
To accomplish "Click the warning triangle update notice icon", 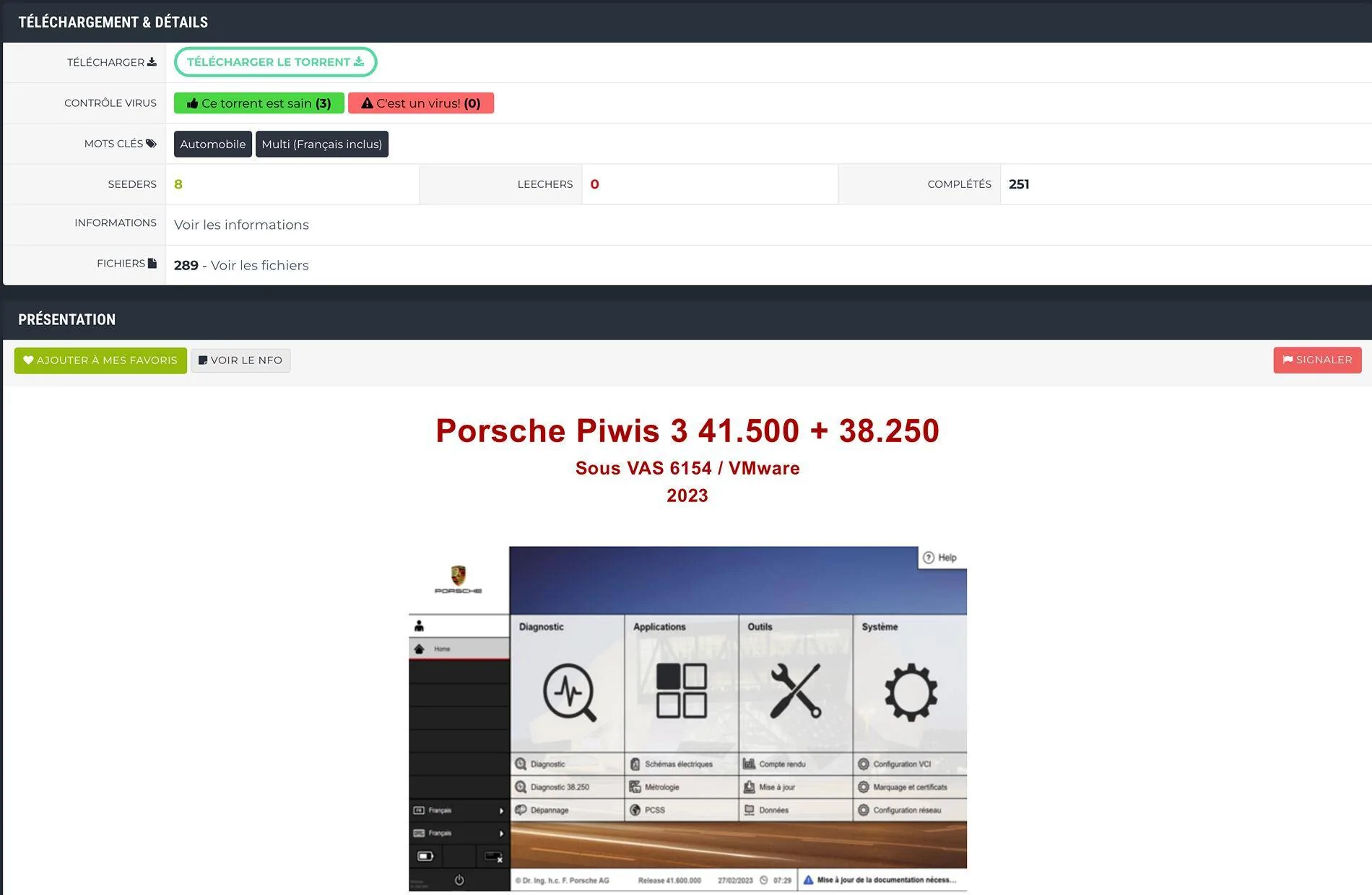I will pos(809,880).
